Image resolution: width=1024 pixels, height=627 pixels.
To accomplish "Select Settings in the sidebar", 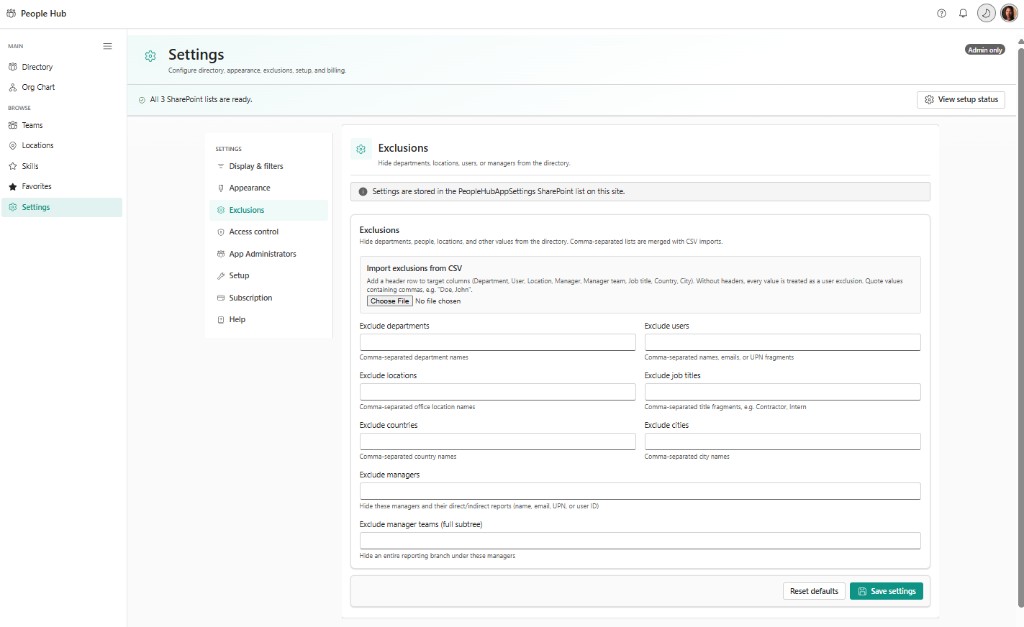I will 62,207.
